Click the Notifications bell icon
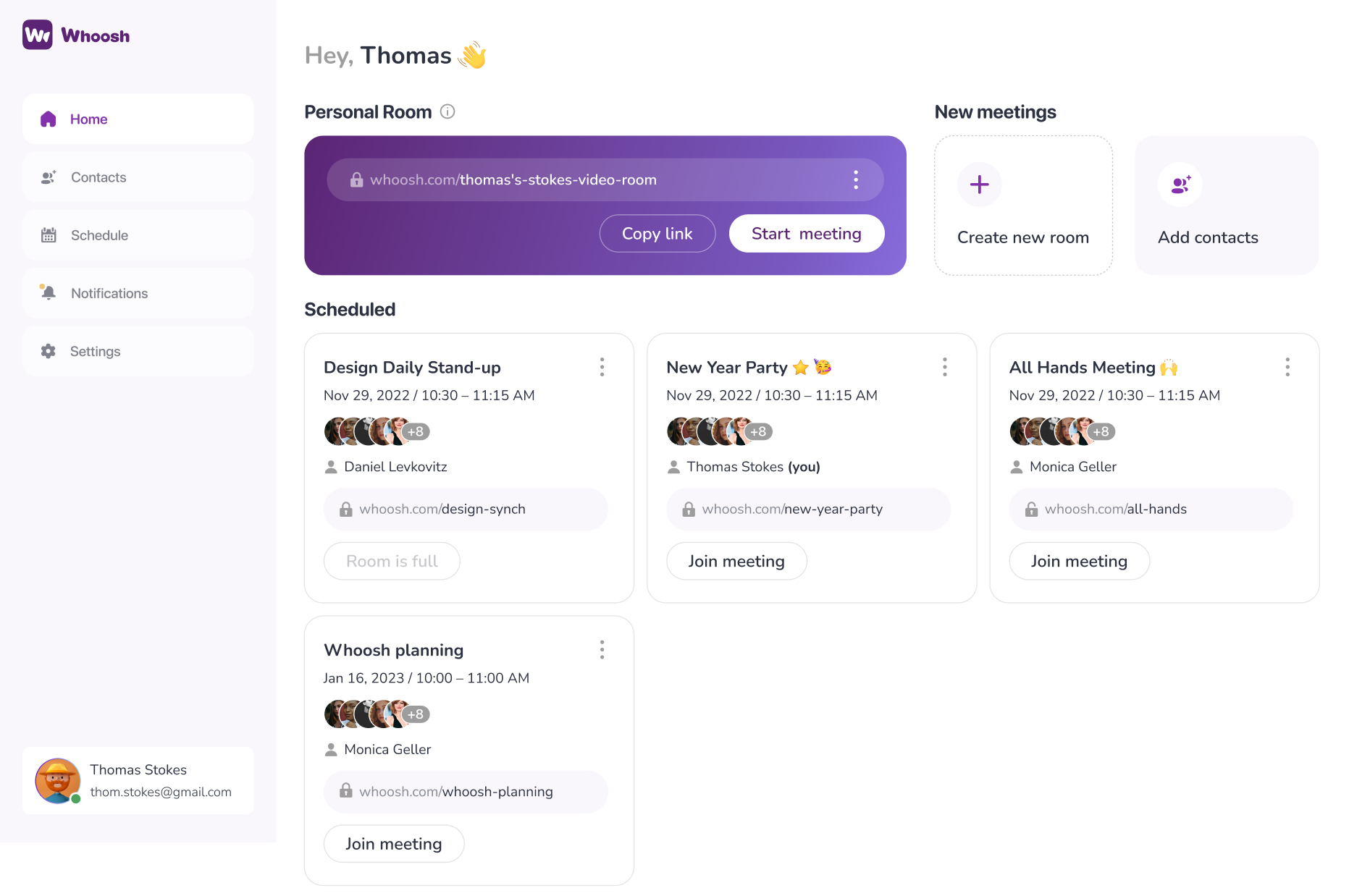Viewport: 1349px width, 896px height. coord(48,292)
